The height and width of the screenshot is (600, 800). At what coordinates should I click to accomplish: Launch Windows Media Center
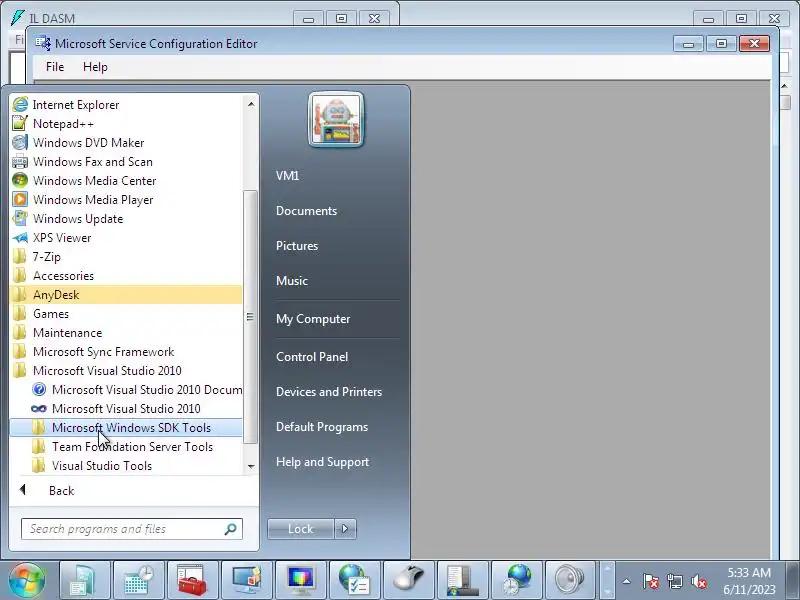tap(126, 181)
